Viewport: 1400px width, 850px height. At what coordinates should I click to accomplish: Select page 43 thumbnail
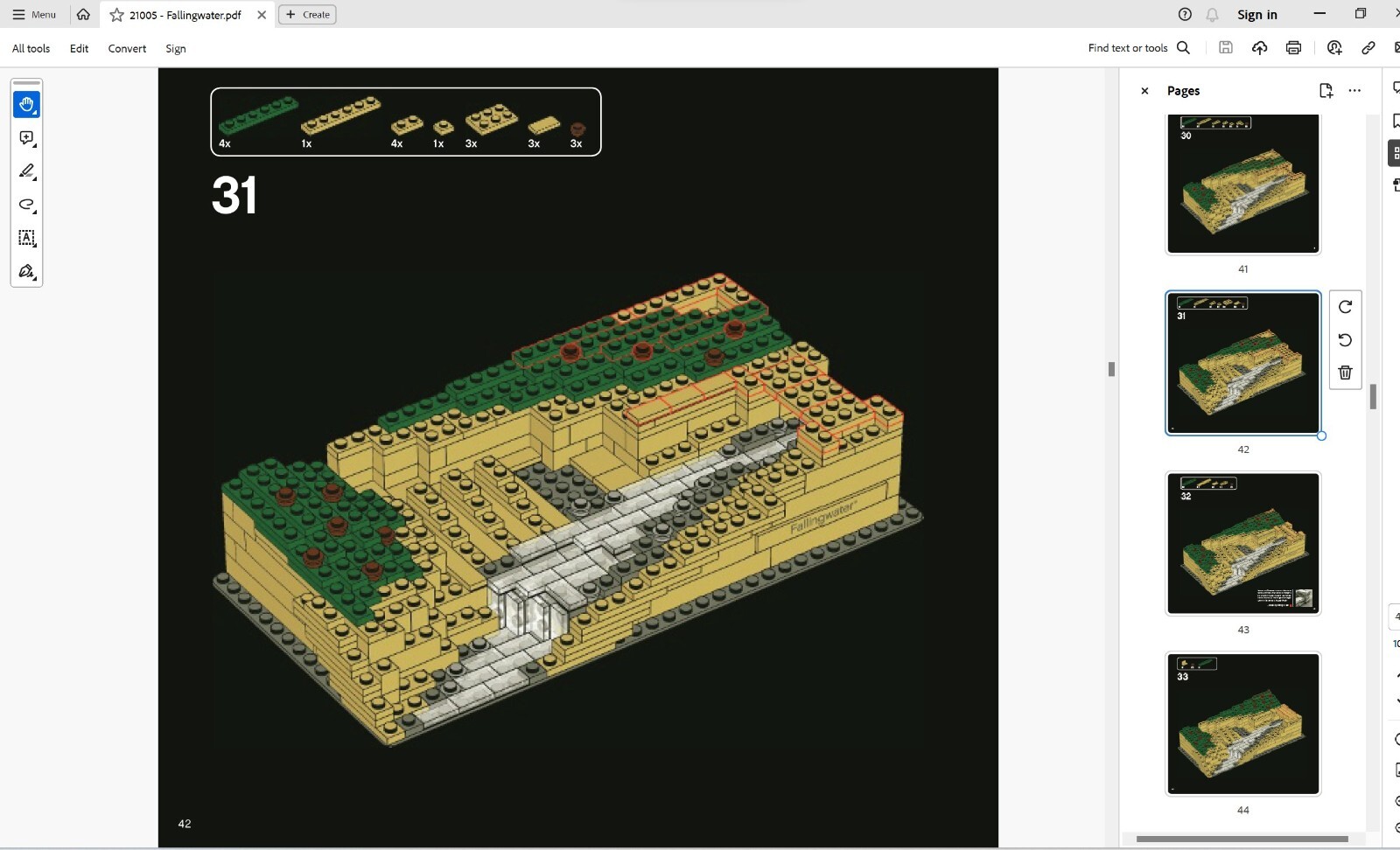(x=1242, y=543)
